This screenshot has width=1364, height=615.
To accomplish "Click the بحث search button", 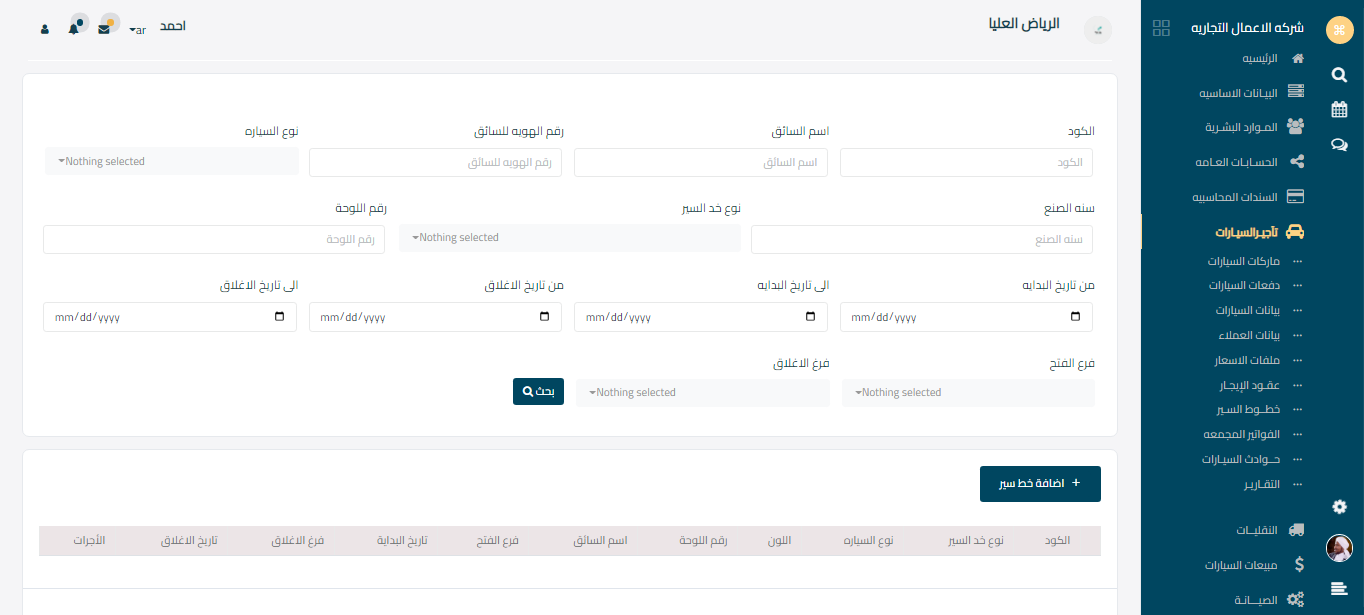I will (538, 392).
